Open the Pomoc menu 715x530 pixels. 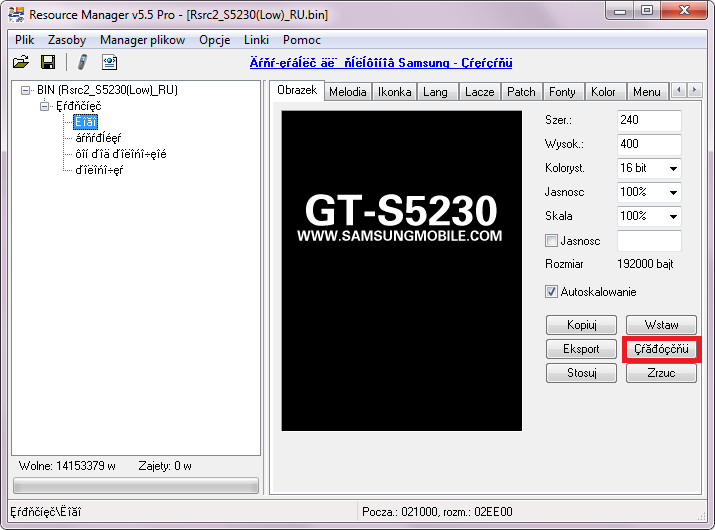coord(301,40)
